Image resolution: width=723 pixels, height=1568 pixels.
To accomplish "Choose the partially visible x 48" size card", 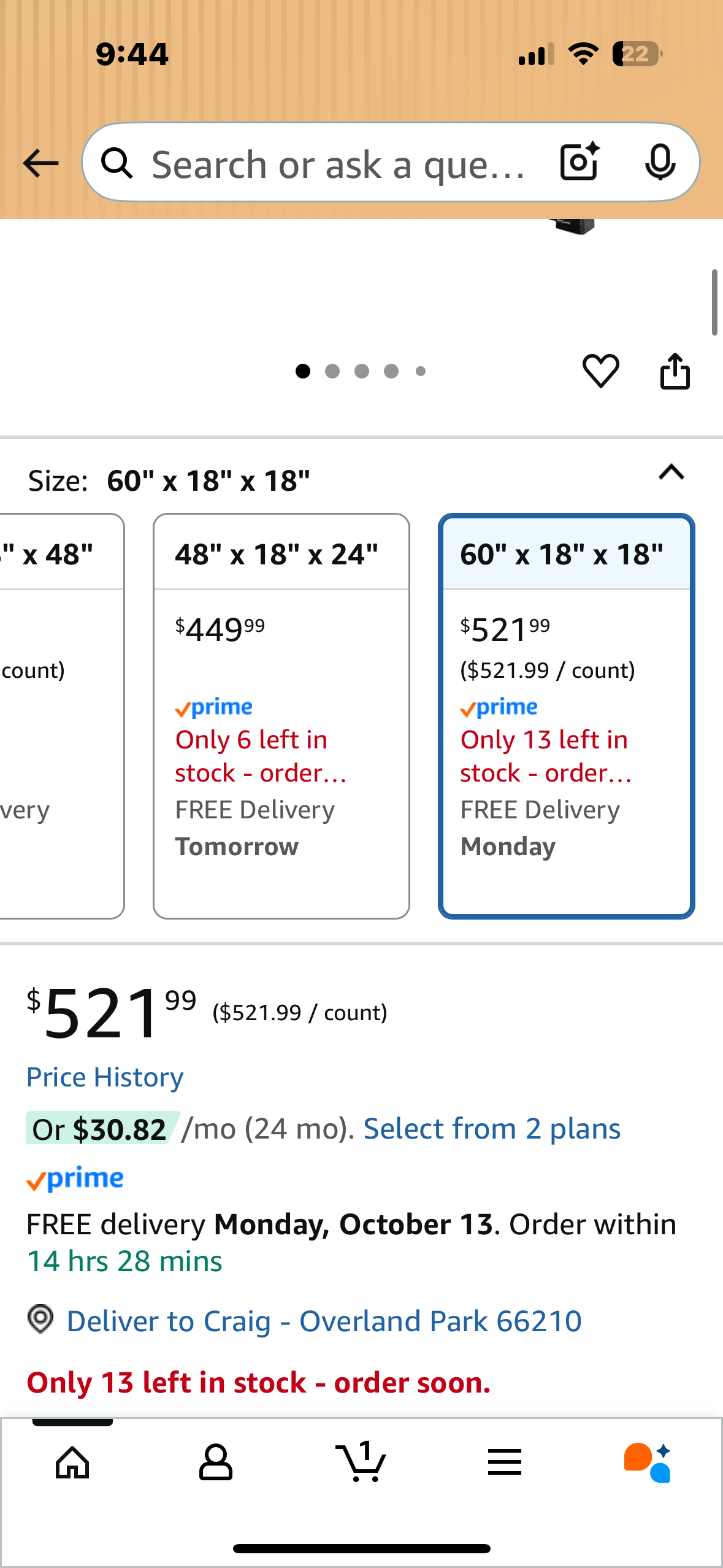I will pyautogui.click(x=60, y=715).
